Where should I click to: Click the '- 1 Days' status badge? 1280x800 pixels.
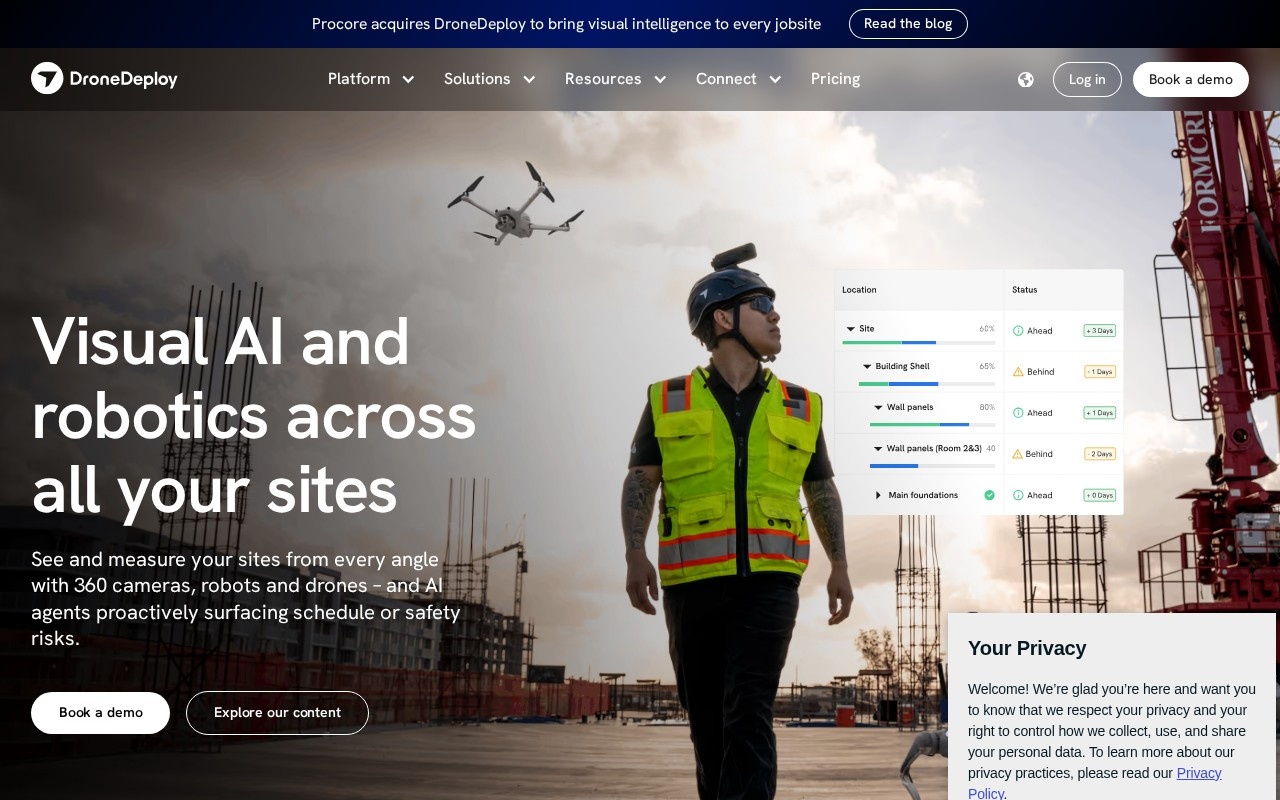pos(1100,372)
